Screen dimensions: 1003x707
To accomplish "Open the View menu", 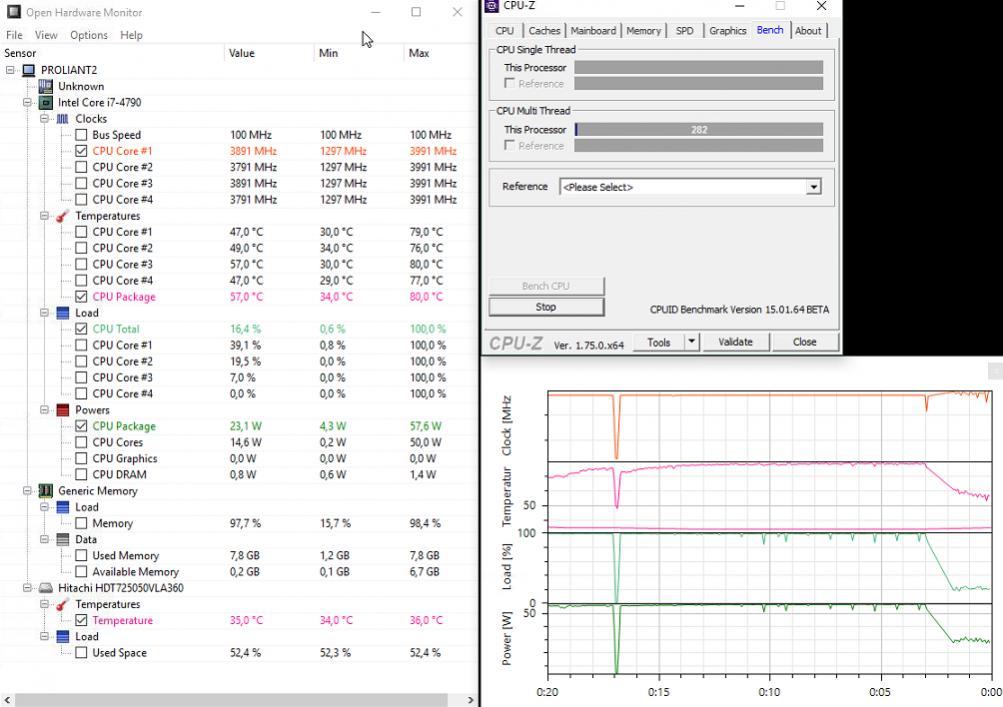I will point(46,35).
